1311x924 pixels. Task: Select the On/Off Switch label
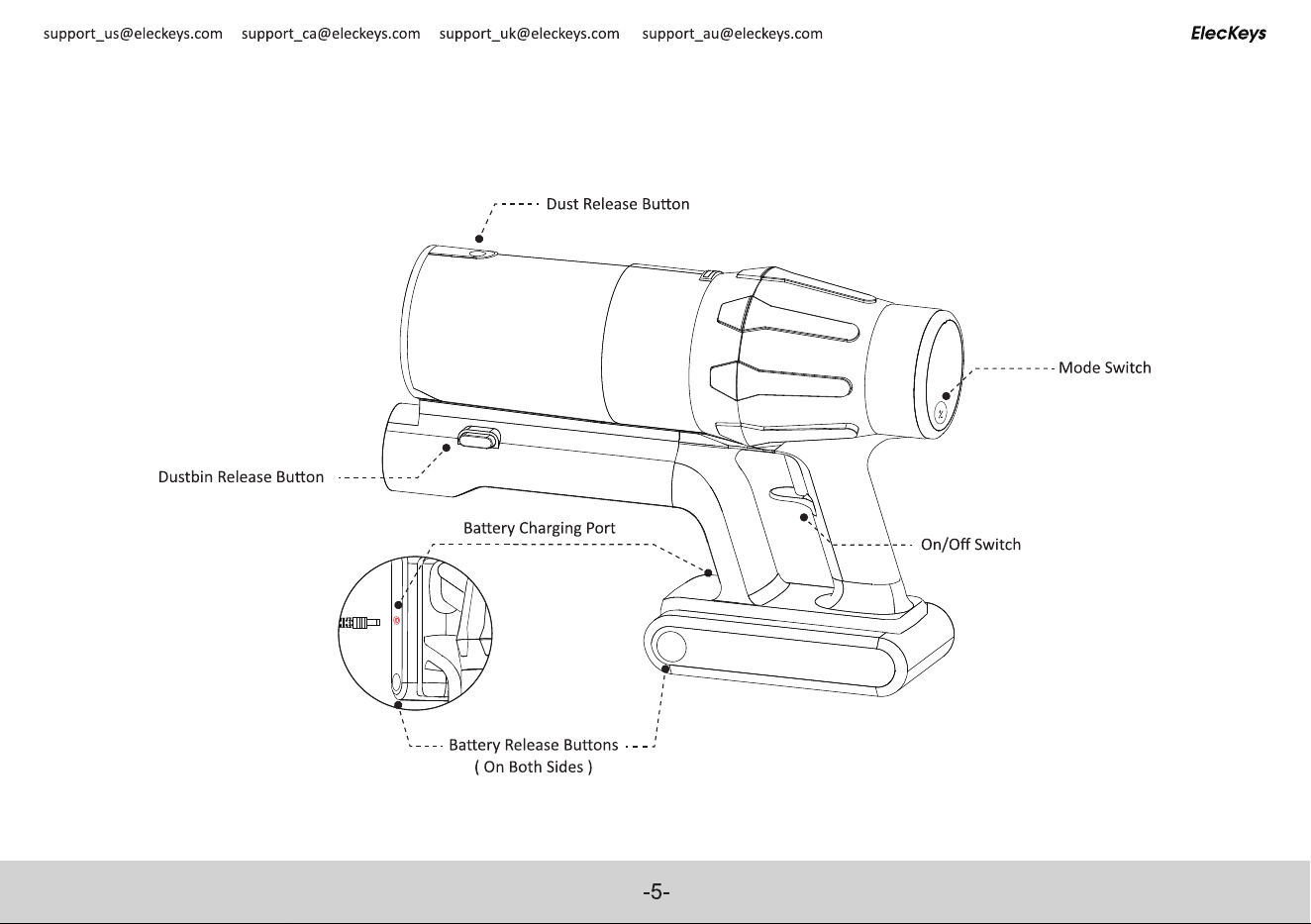tap(970, 545)
